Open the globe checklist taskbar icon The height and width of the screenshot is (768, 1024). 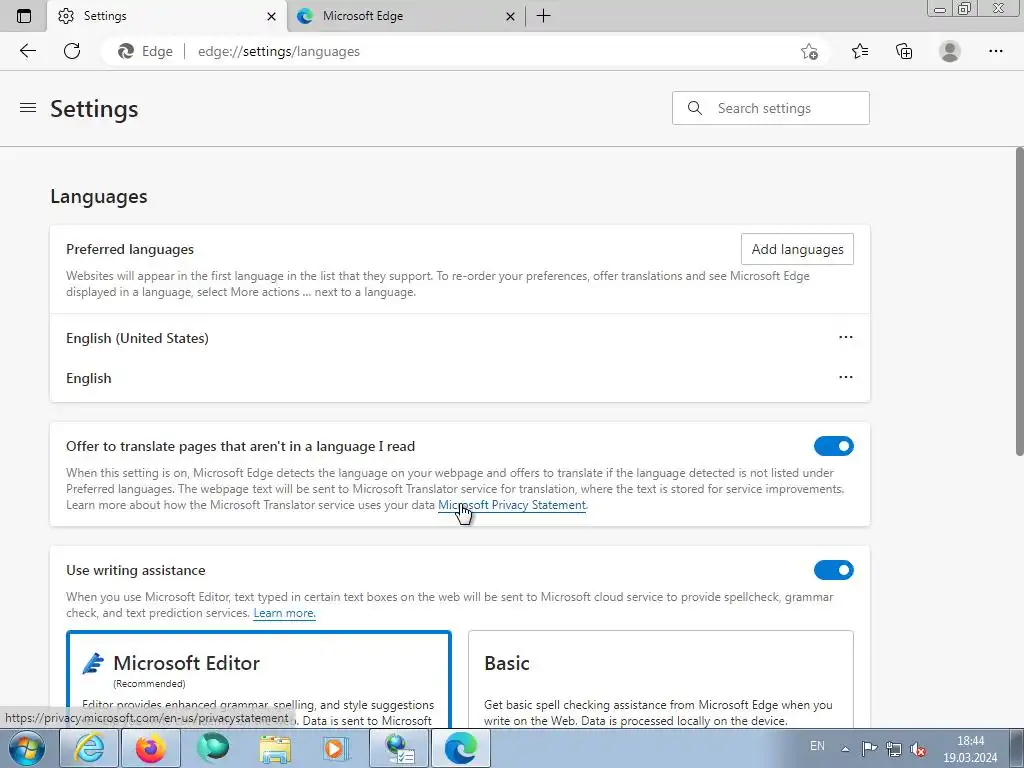click(399, 748)
